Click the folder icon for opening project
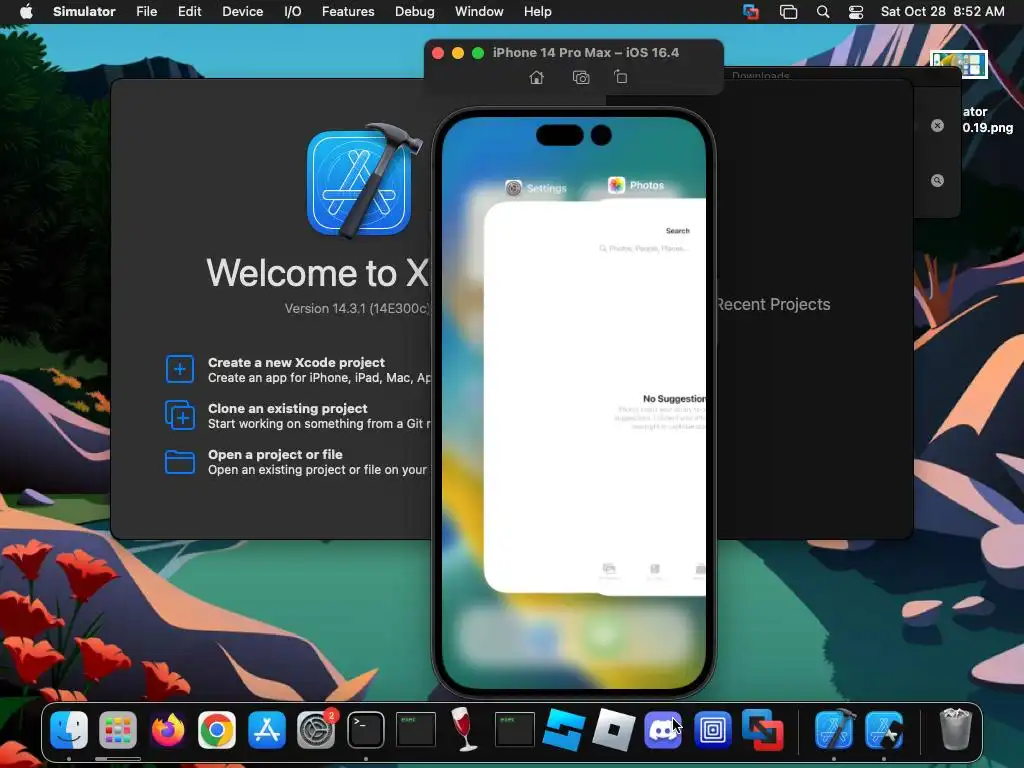Viewport: 1024px width, 768px height. pos(180,462)
